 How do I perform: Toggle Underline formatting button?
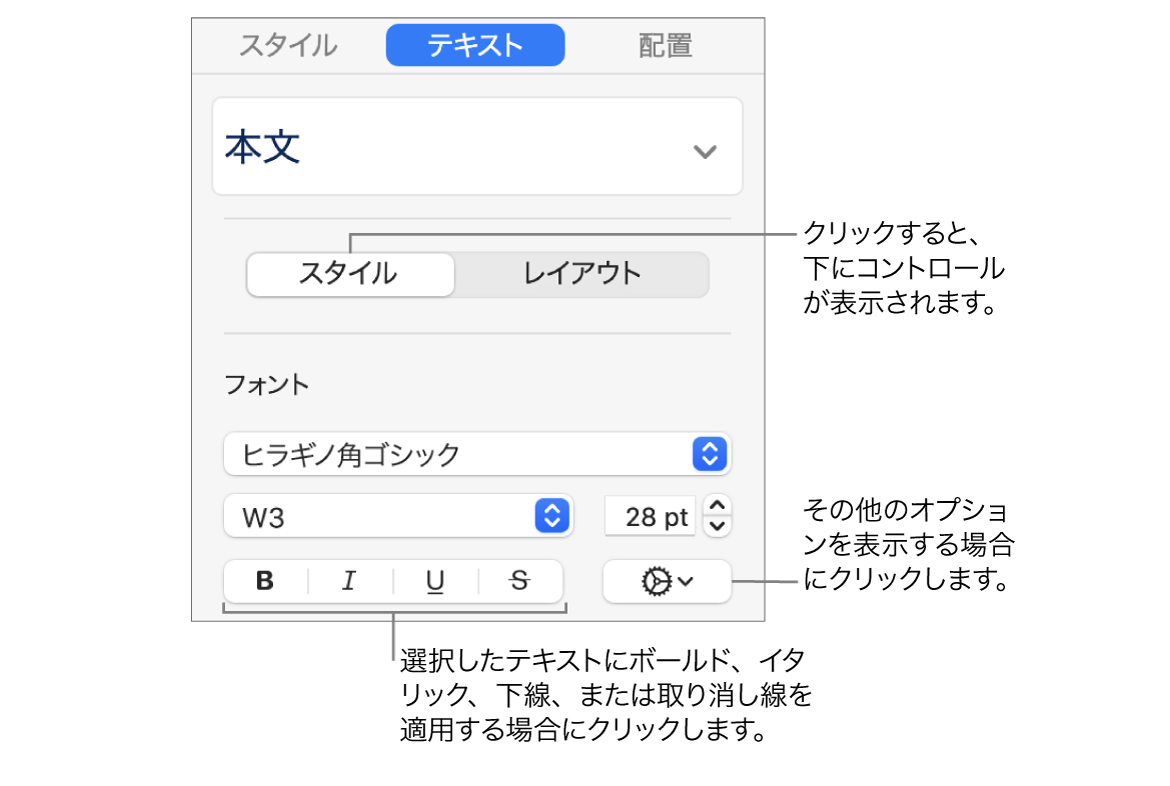(x=436, y=581)
